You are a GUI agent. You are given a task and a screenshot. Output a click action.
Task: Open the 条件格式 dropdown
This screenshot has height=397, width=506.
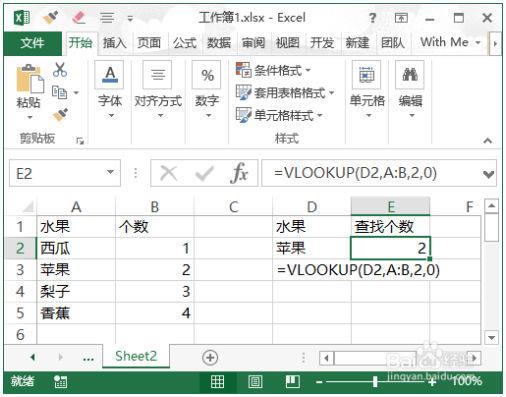[x=273, y=70]
